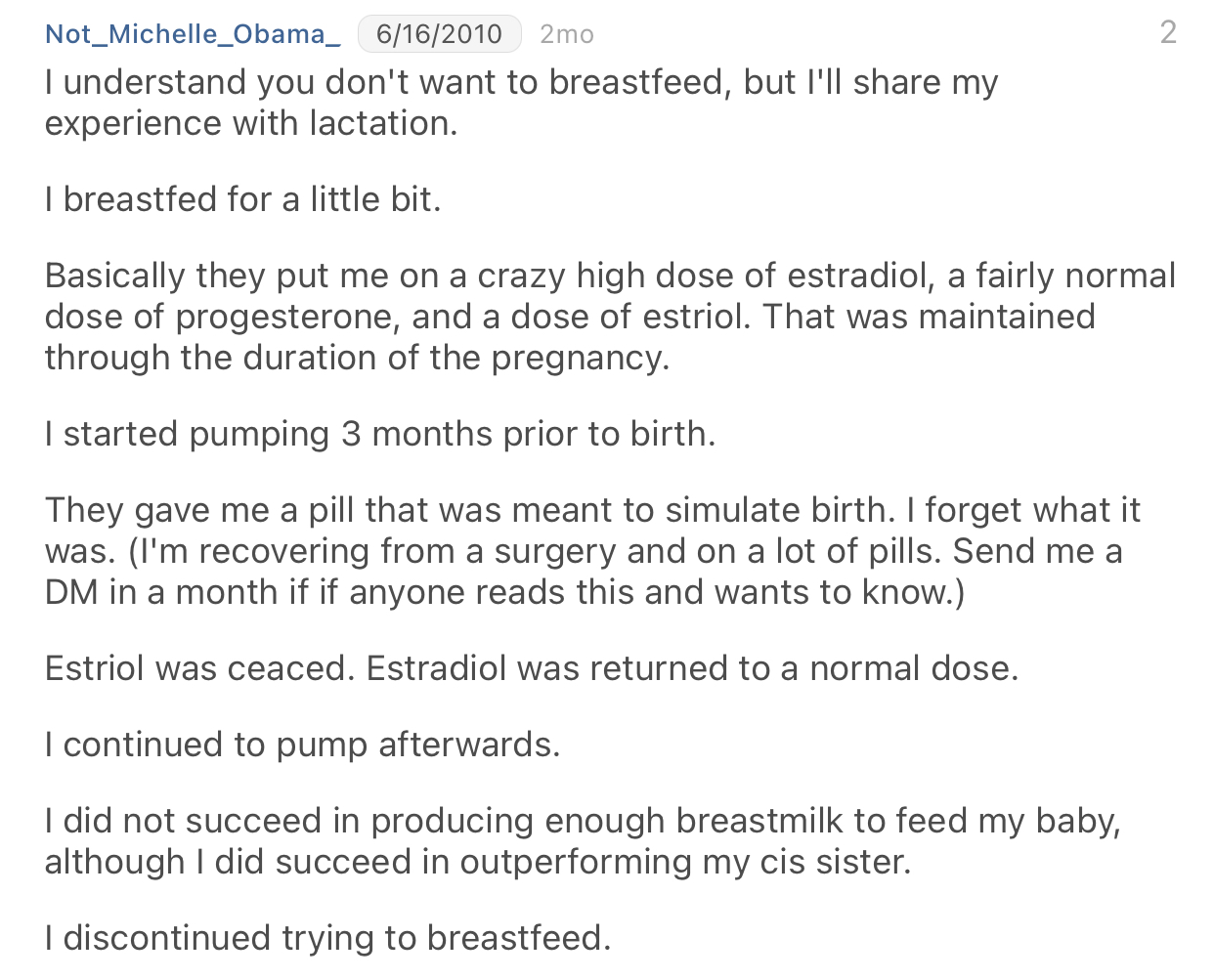Tap the 2mo comment age label

pos(567,34)
